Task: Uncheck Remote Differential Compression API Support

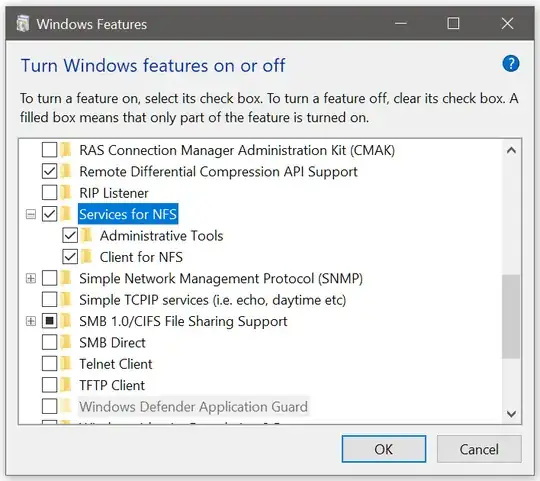Action: [50, 171]
